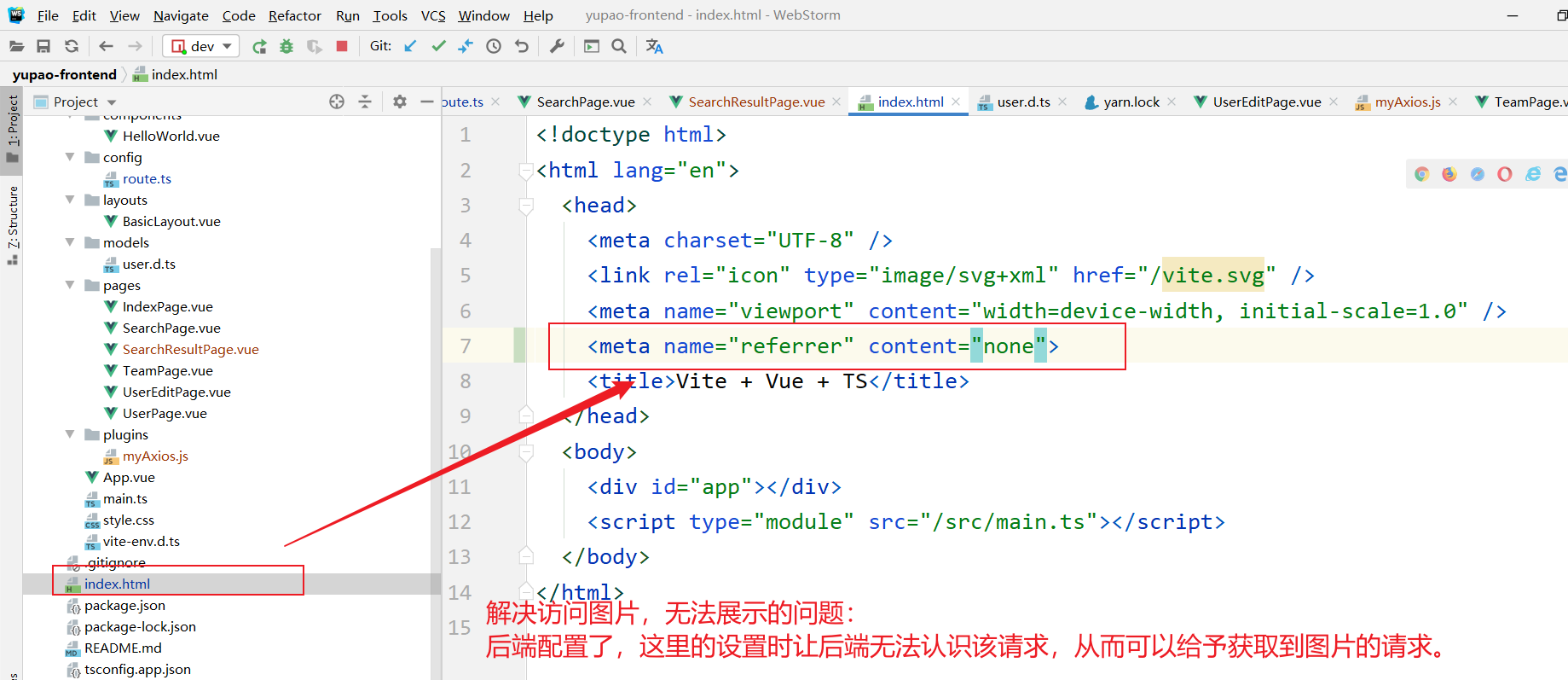
Task: Select BasicLayout.vue file
Action: click(x=171, y=221)
